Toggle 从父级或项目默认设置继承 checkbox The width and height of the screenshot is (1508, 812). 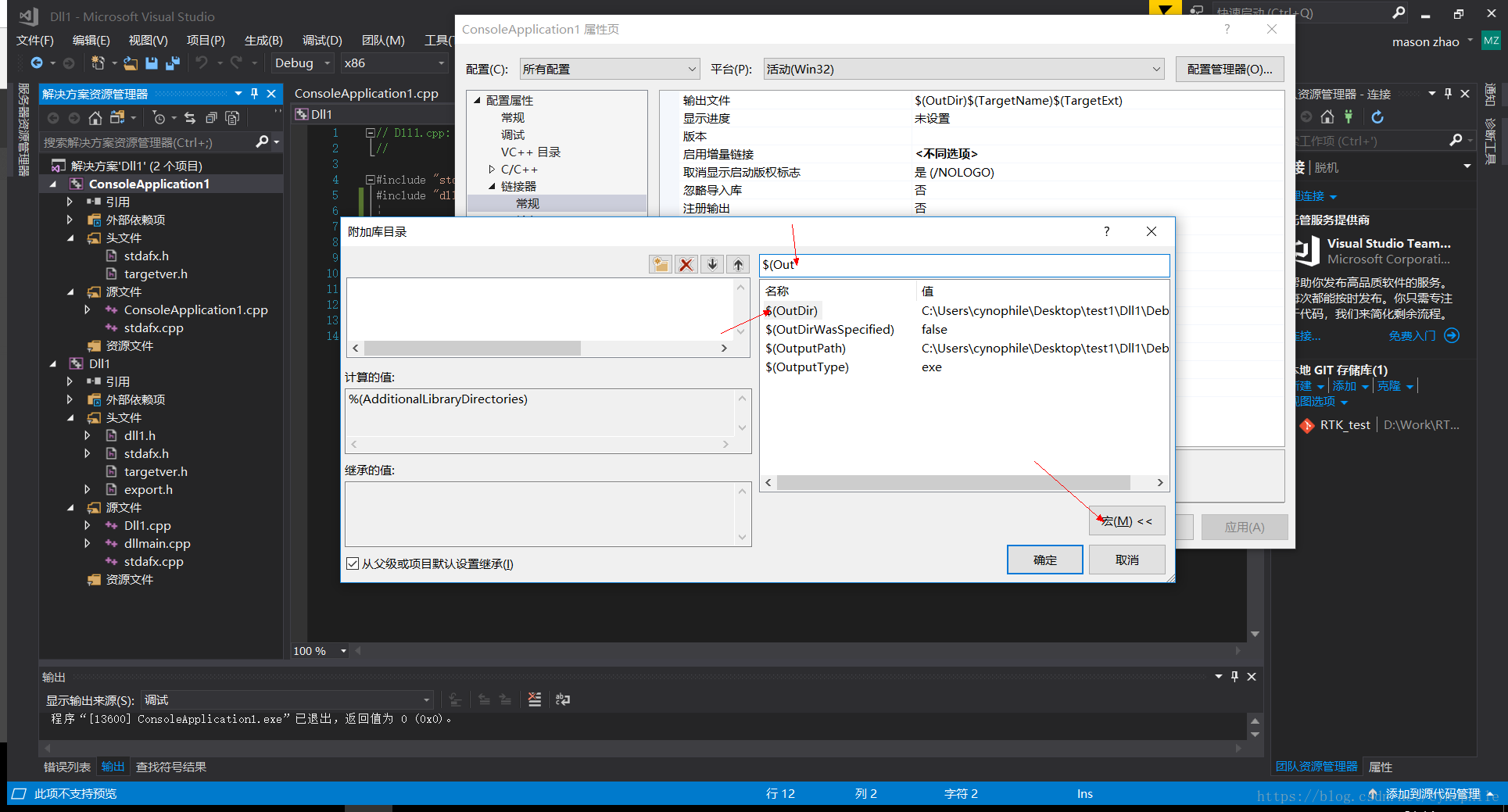[x=353, y=563]
